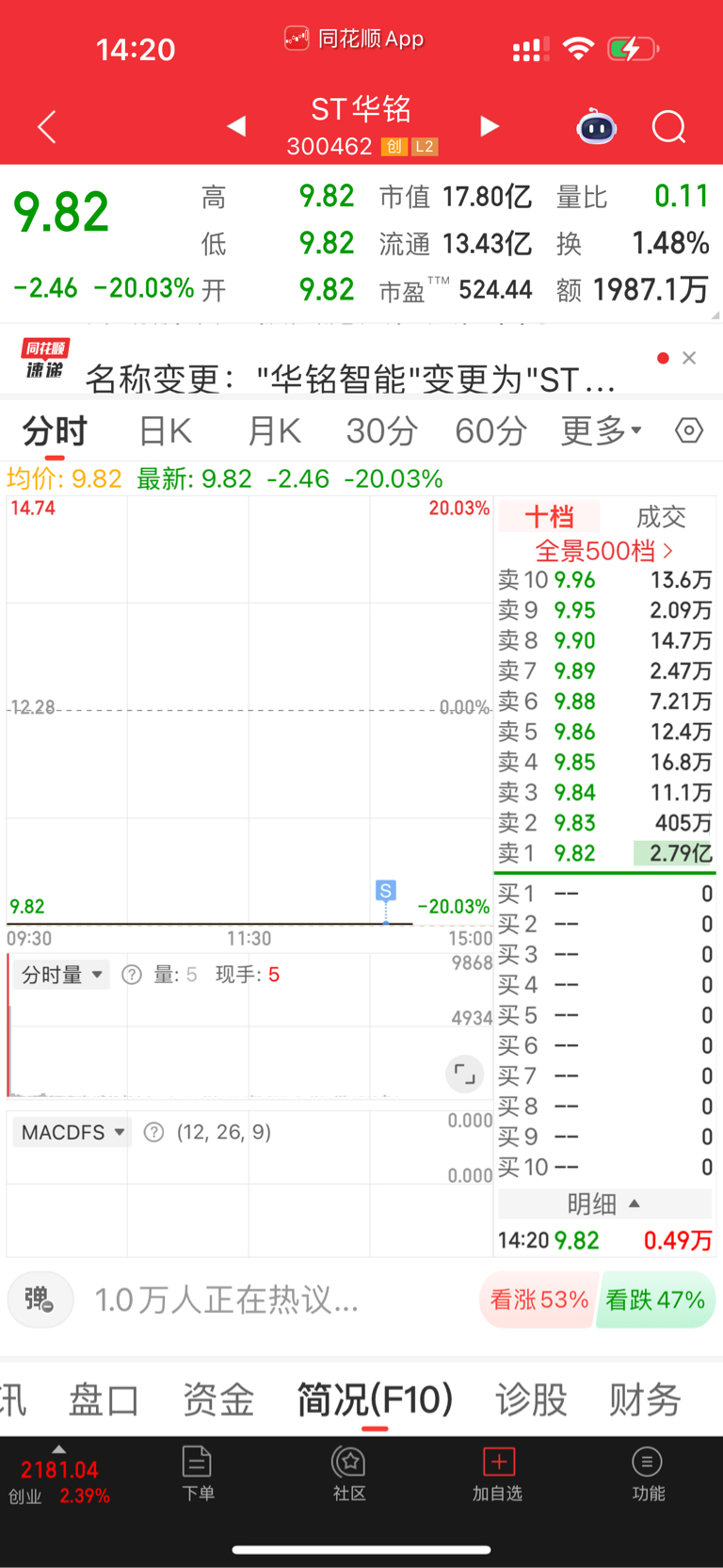Tap the 同花顺 App return pill

[354, 39]
